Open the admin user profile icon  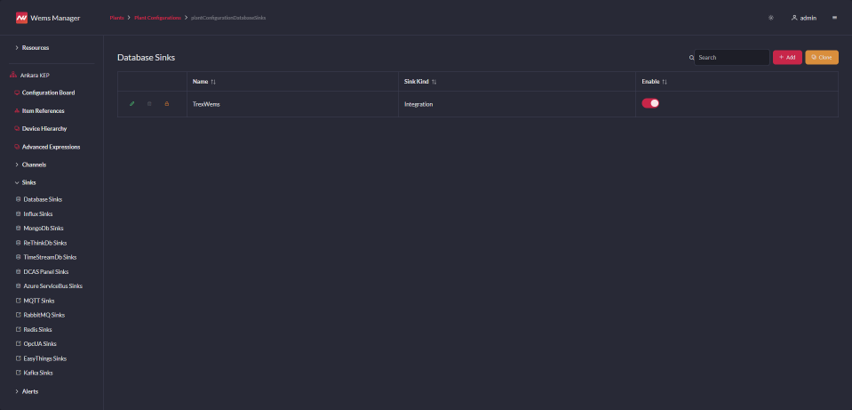(794, 18)
